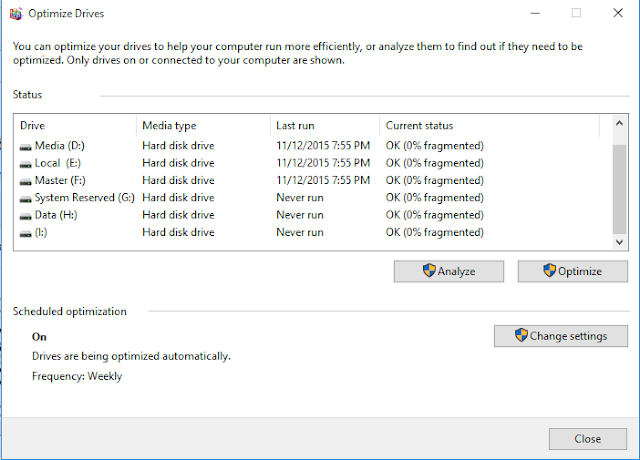This screenshot has width=640, height=460.
Task: Click the Last run column header
Action: (x=324, y=126)
